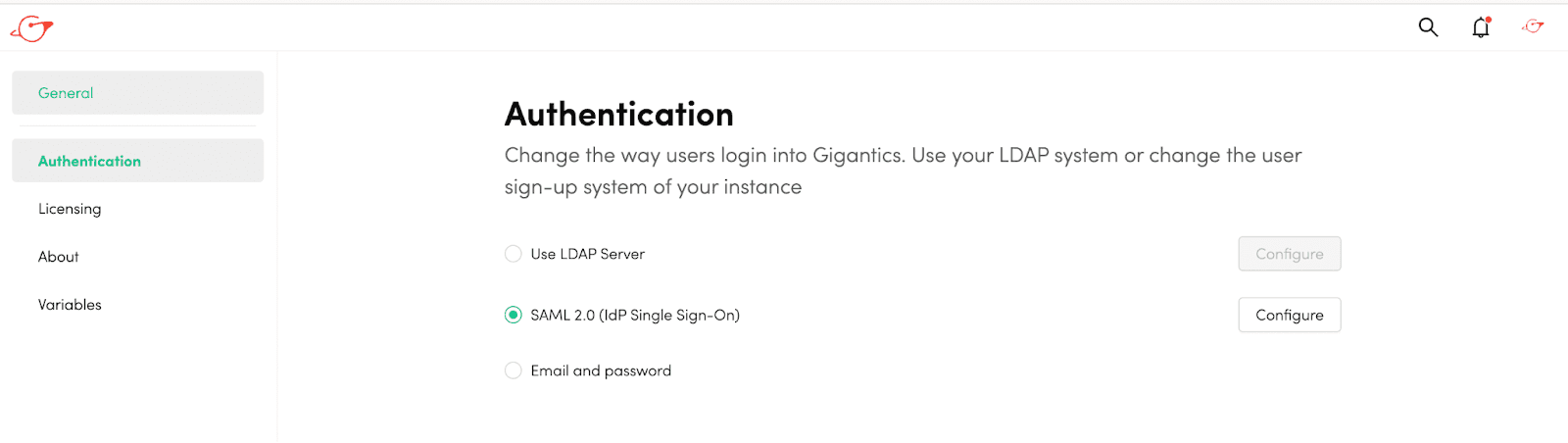Open the Licensing sidebar item
This screenshot has width=1568, height=443.
pyautogui.click(x=70, y=209)
